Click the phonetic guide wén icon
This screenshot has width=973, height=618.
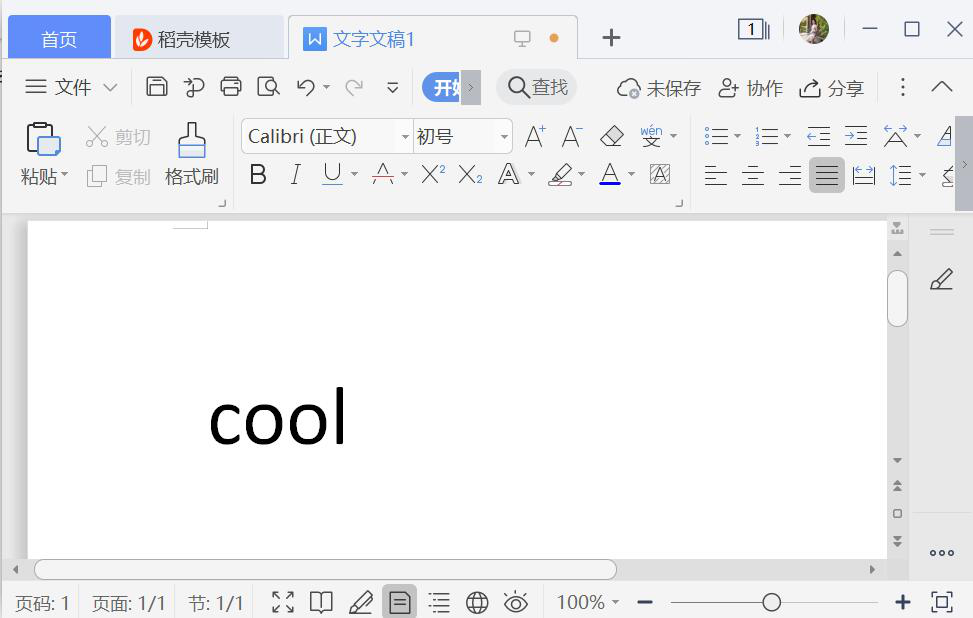tap(651, 136)
